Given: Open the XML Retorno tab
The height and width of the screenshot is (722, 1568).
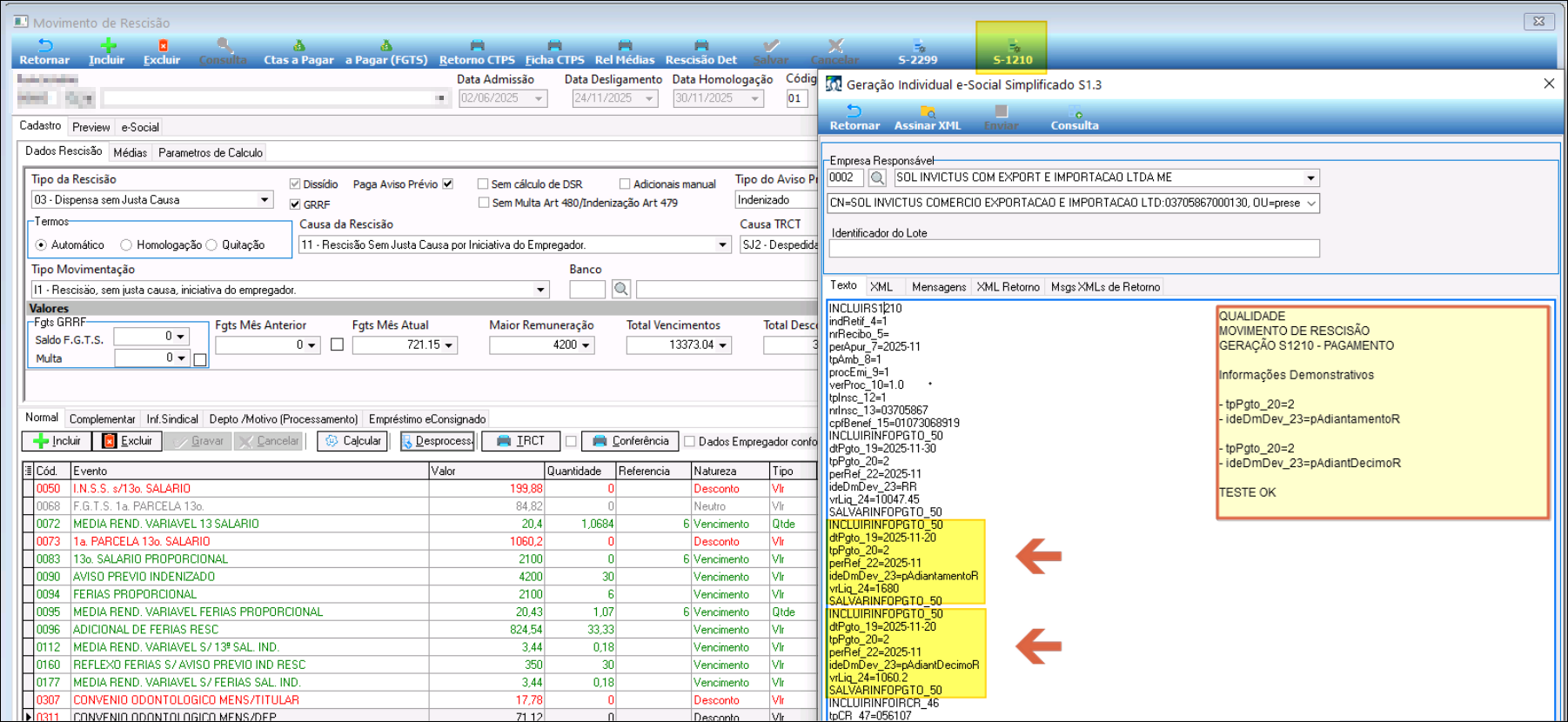Looking at the screenshot, I should 1008,287.
